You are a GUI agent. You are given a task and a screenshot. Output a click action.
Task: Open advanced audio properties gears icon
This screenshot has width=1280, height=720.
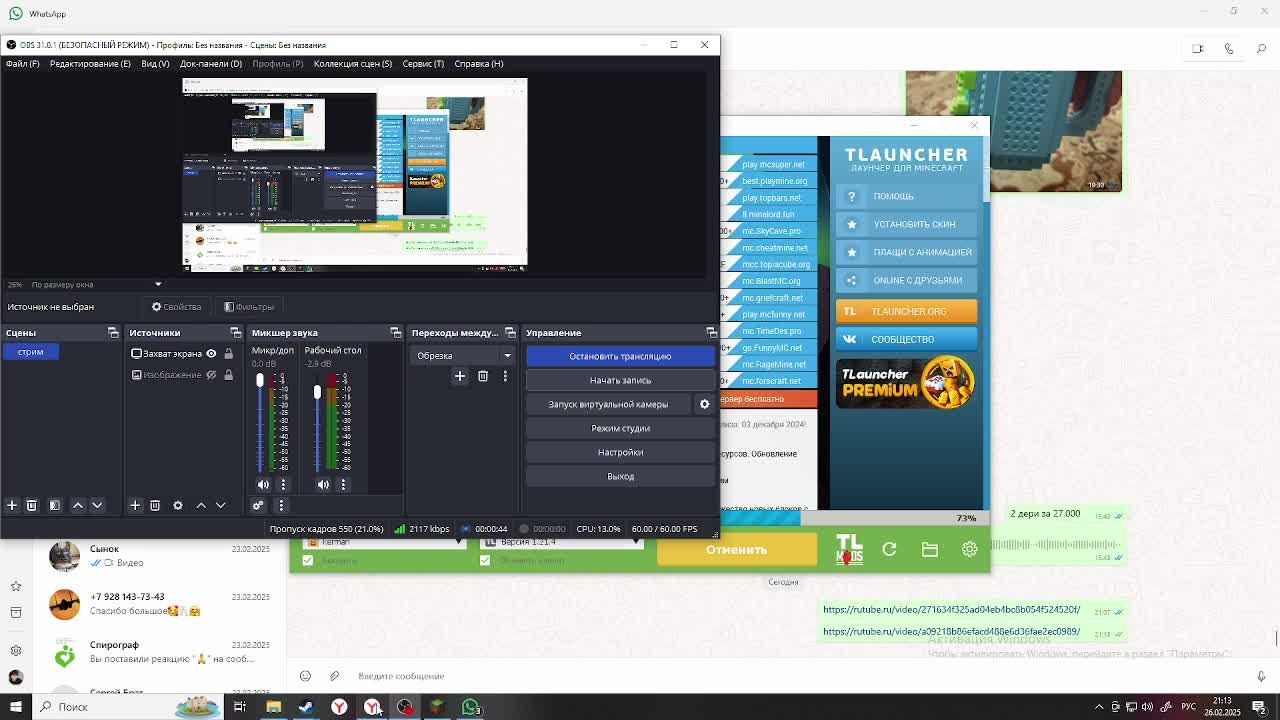coord(258,505)
